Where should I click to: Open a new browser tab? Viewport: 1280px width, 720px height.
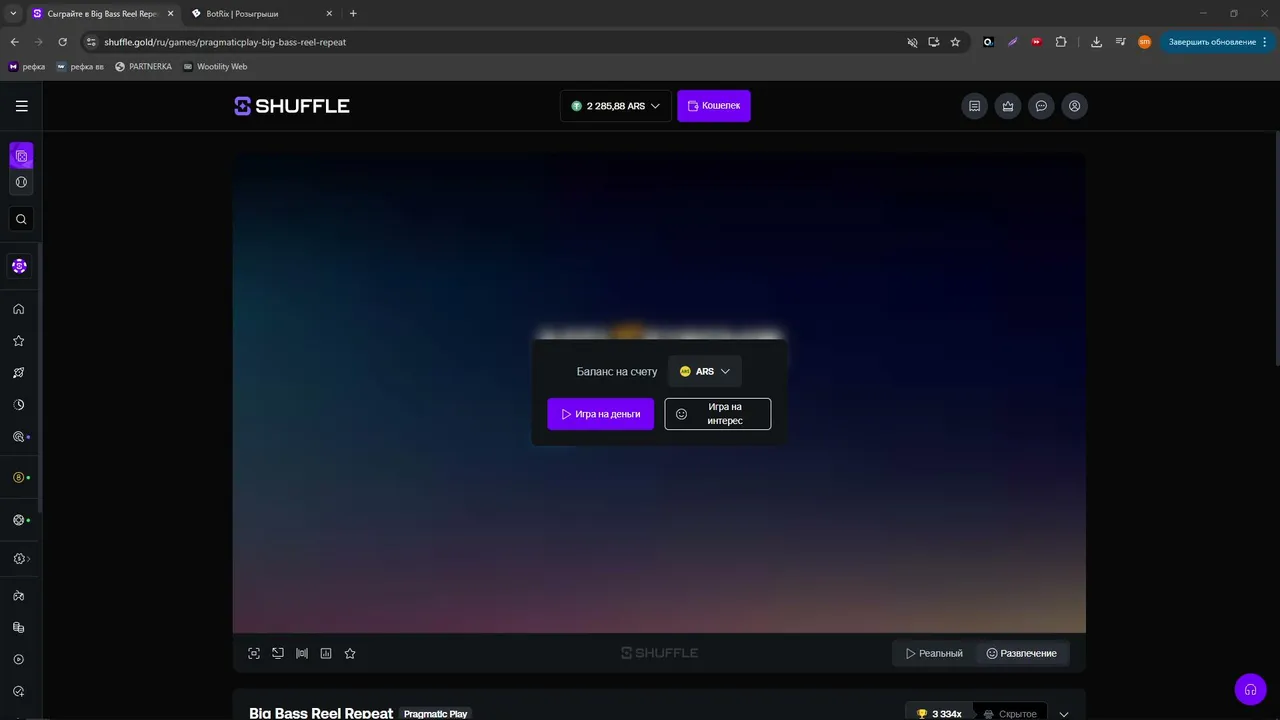click(x=353, y=14)
